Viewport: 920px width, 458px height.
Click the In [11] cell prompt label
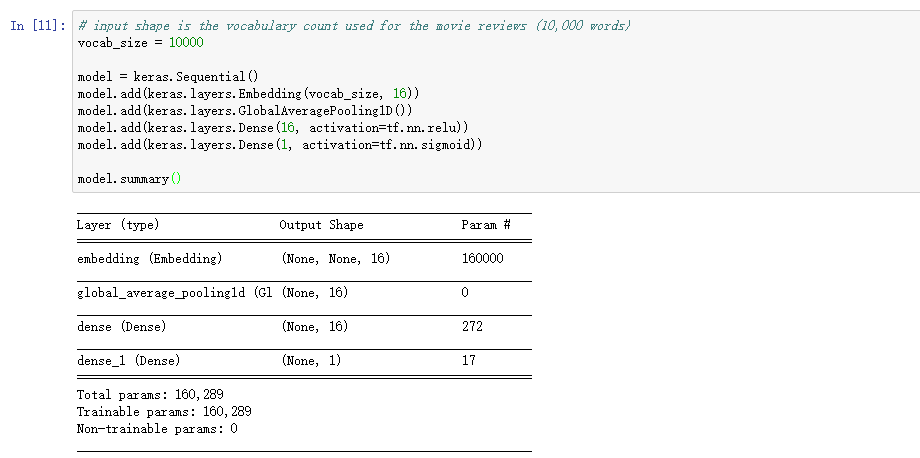[38, 26]
